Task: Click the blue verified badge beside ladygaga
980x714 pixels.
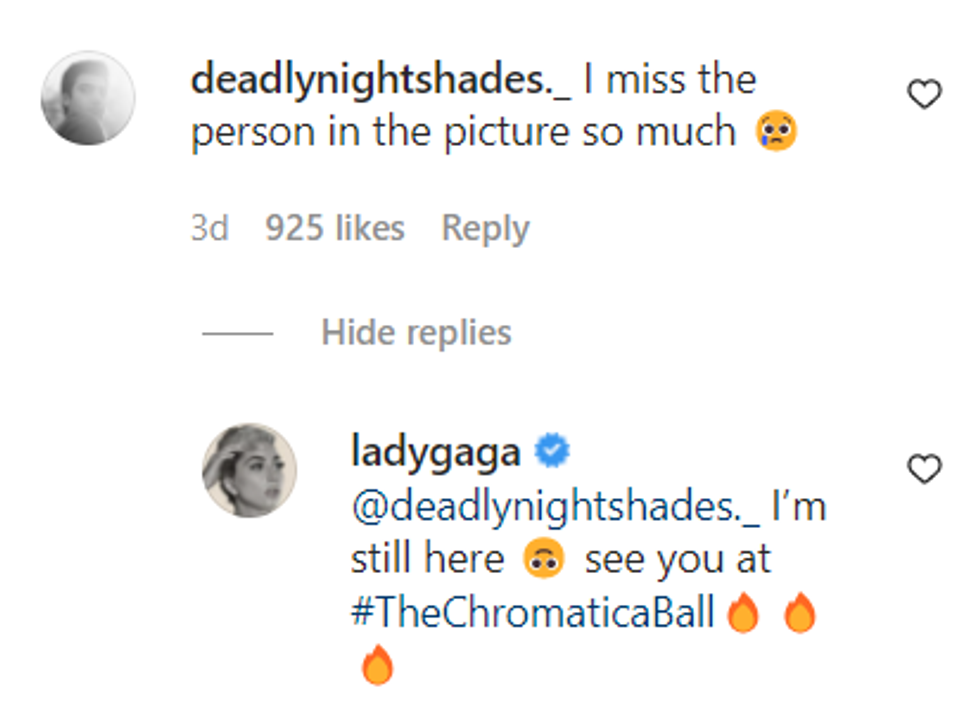Action: pos(552,451)
